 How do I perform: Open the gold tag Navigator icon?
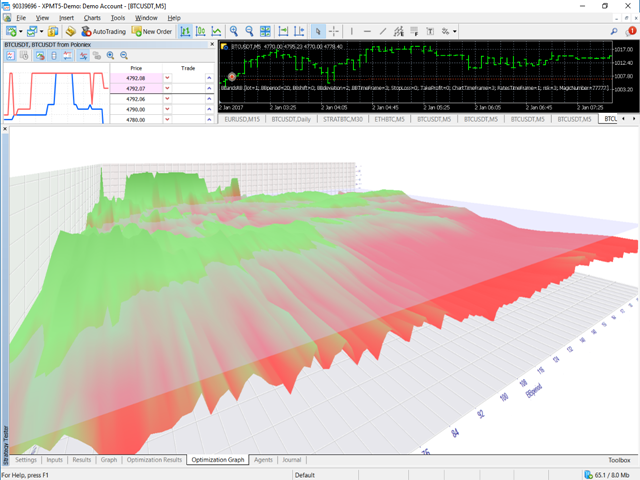(71, 31)
